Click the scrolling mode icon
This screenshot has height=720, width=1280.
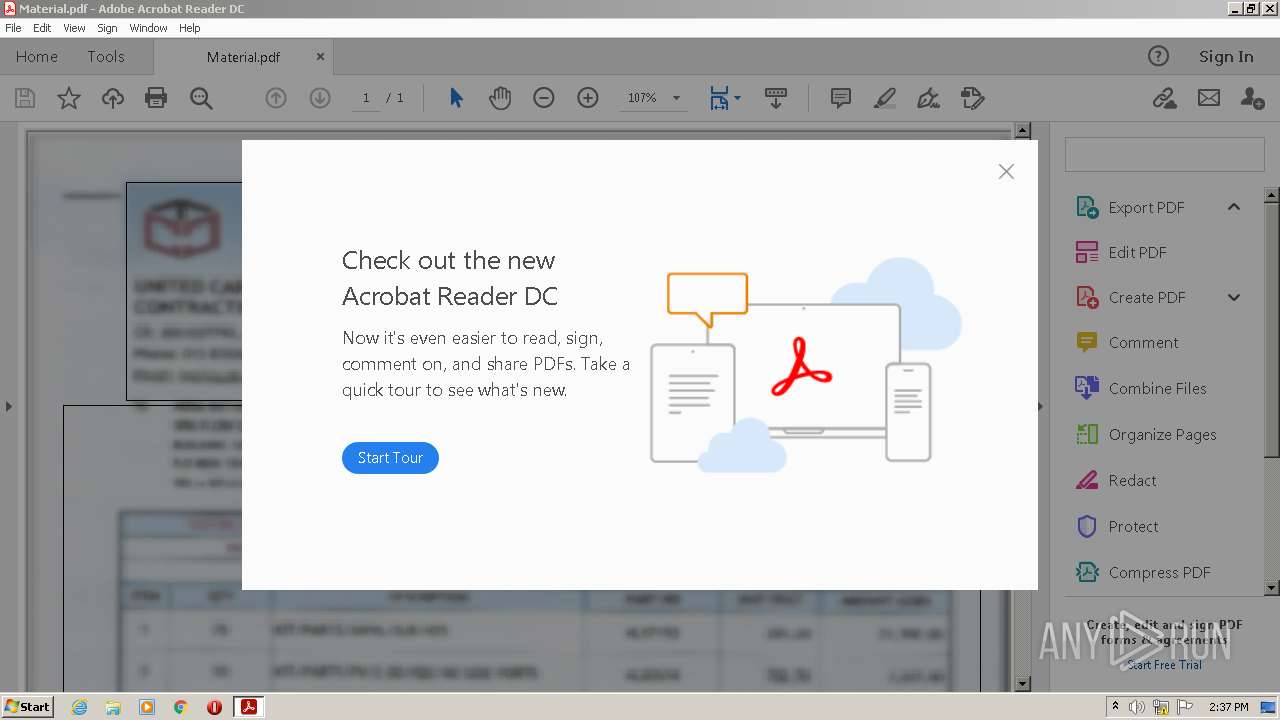(776, 98)
